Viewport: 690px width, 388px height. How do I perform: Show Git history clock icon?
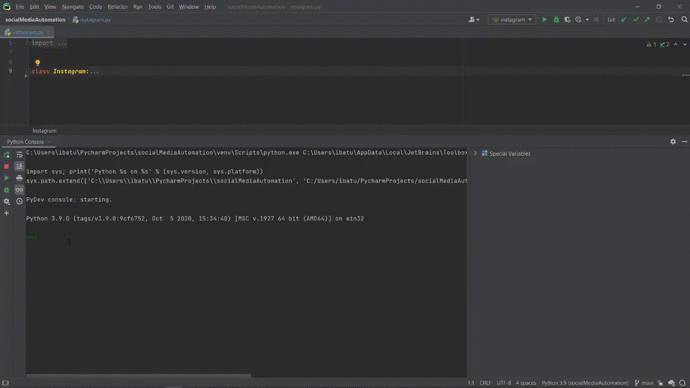(659, 19)
